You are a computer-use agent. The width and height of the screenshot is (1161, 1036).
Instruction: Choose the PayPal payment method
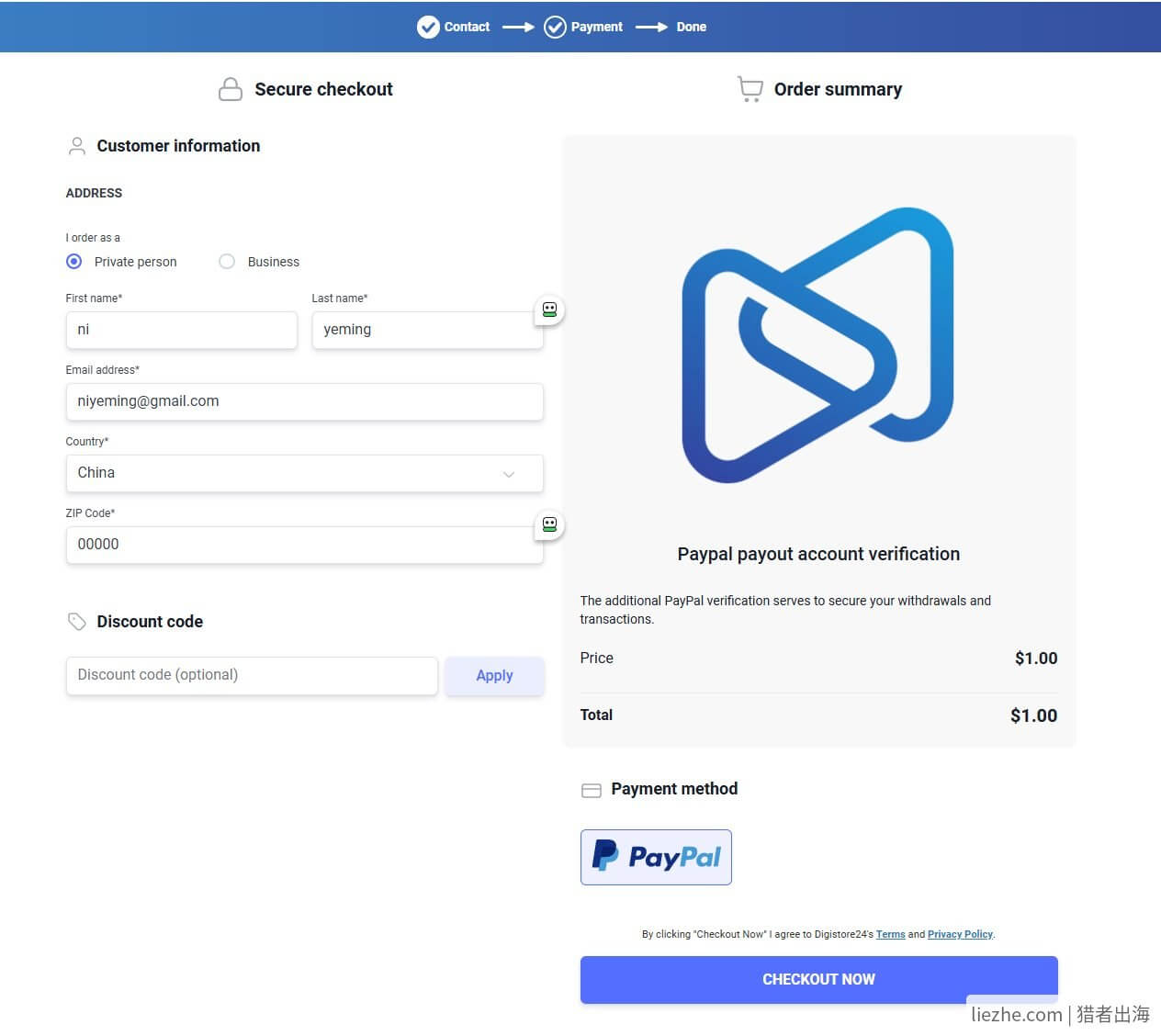coord(656,857)
